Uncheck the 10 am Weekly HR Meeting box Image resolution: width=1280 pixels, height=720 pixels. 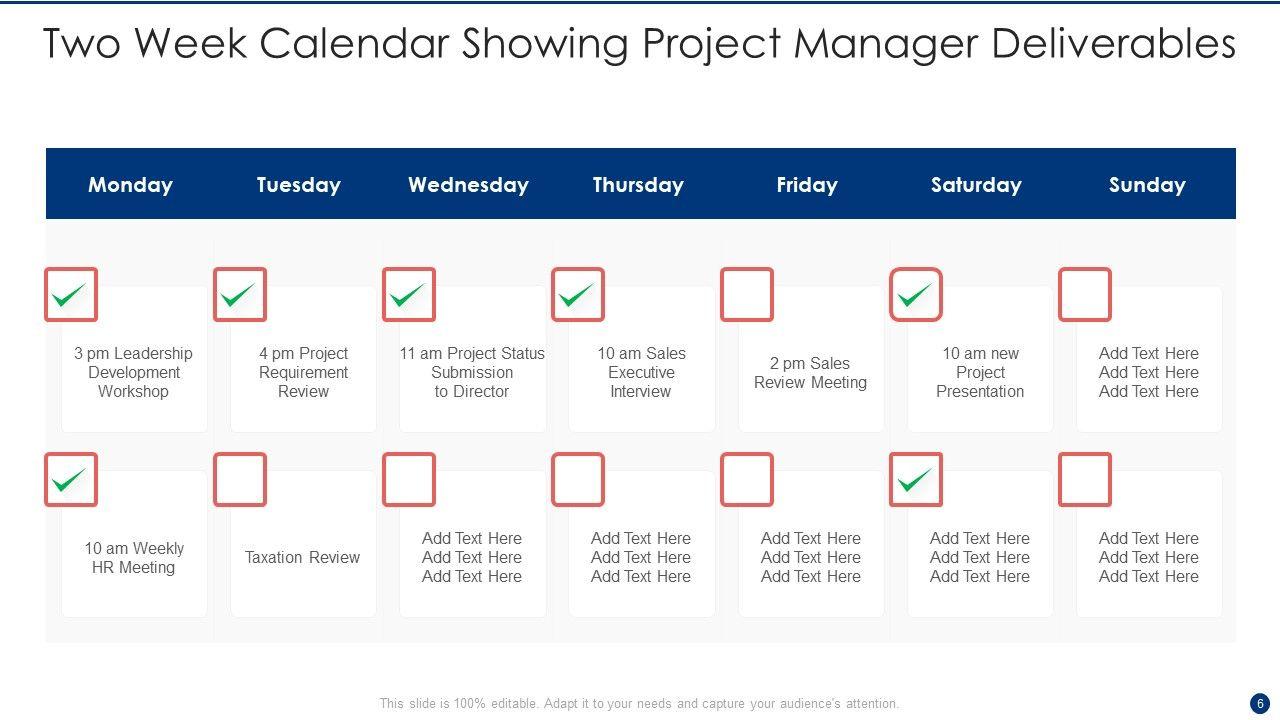(71, 480)
